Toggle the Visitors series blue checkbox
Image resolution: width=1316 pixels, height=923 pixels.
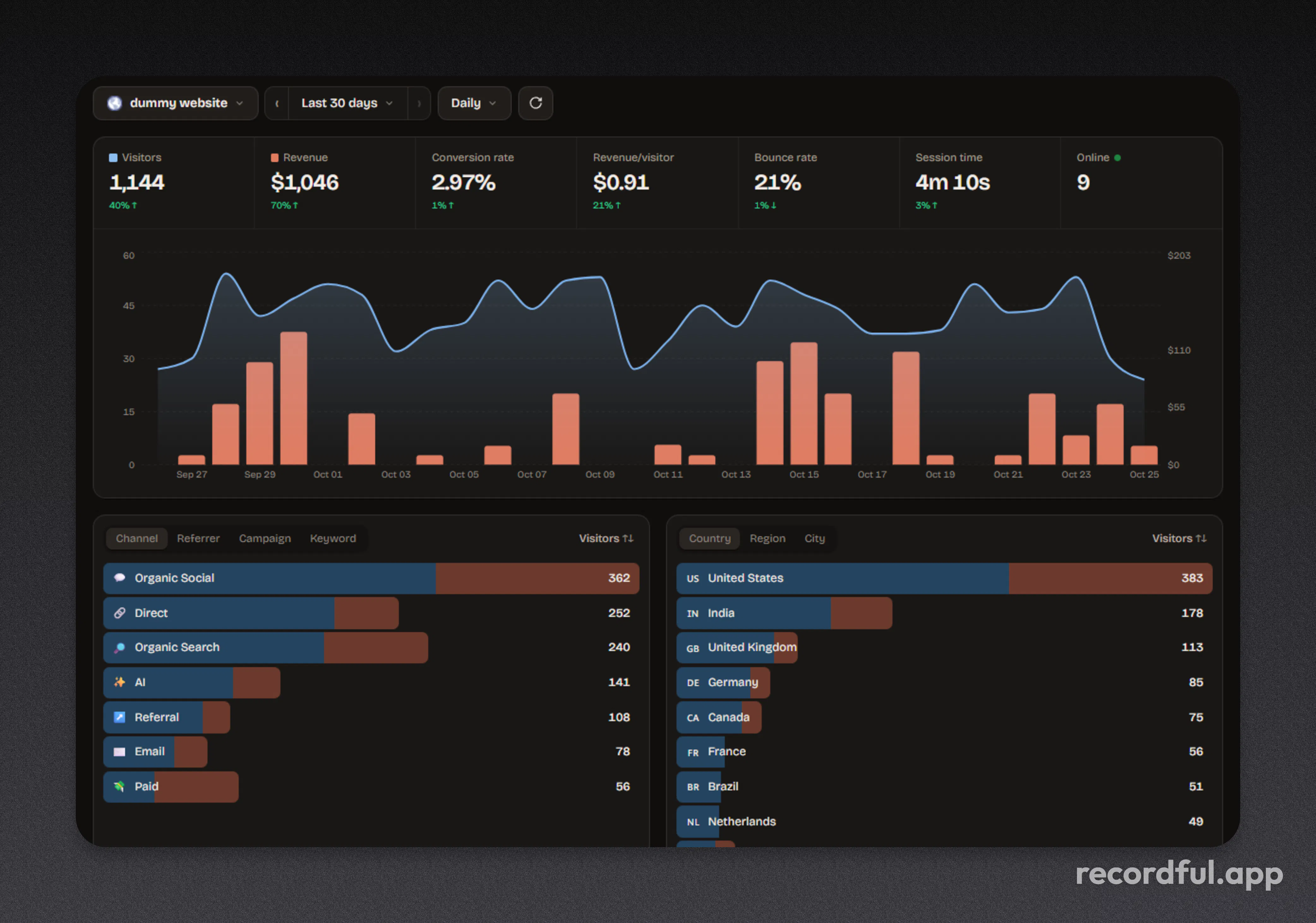pos(113,158)
